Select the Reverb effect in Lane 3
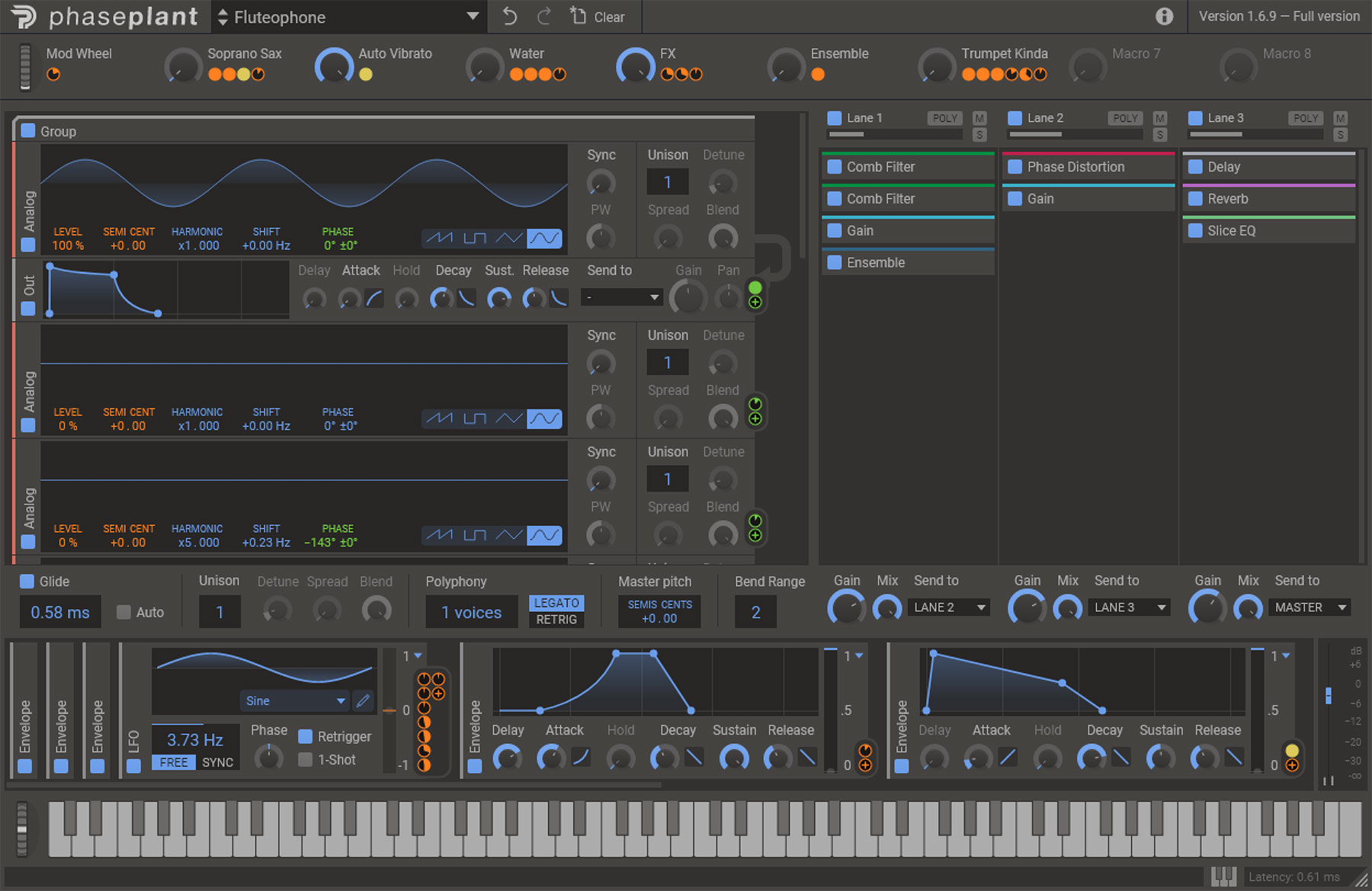Image resolution: width=1372 pixels, height=891 pixels. pyautogui.click(x=1227, y=199)
